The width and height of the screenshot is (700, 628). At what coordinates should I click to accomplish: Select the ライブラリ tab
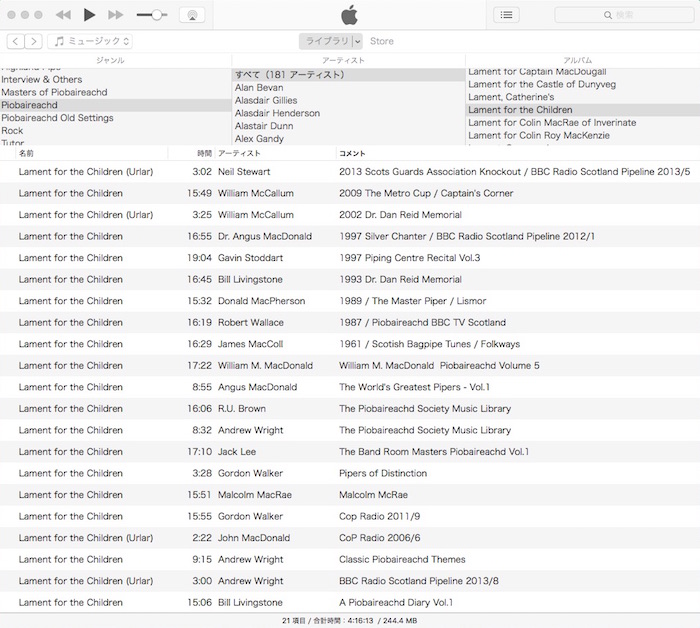325,41
